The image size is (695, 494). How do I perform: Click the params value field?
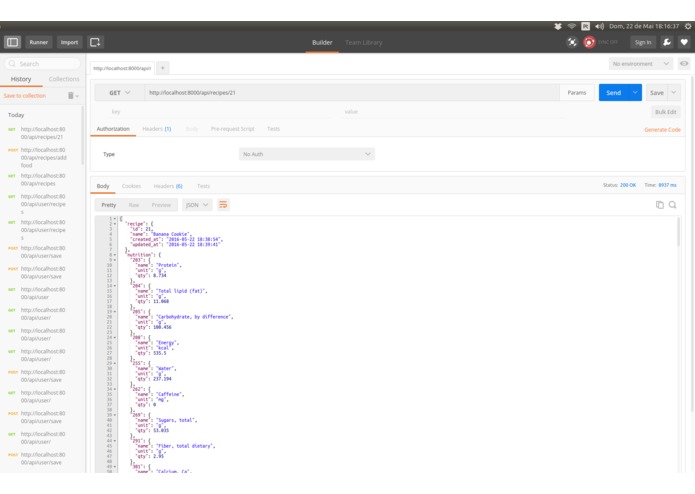click(452, 112)
